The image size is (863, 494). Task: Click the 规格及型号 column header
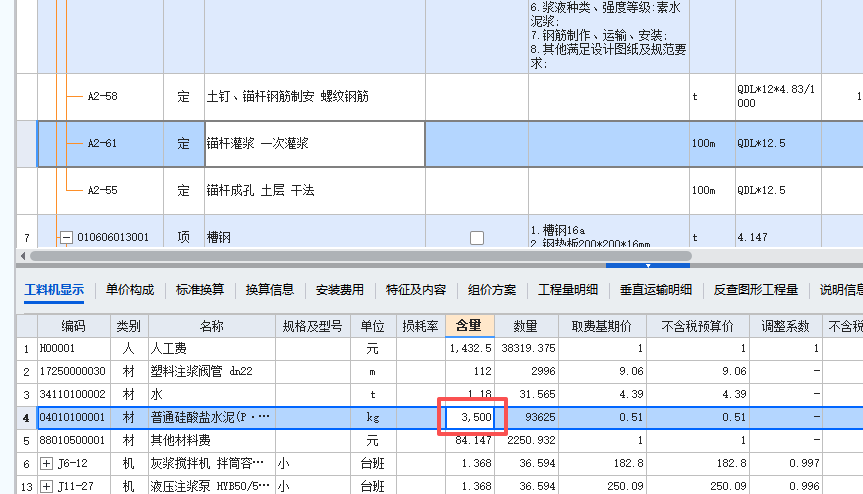point(313,326)
